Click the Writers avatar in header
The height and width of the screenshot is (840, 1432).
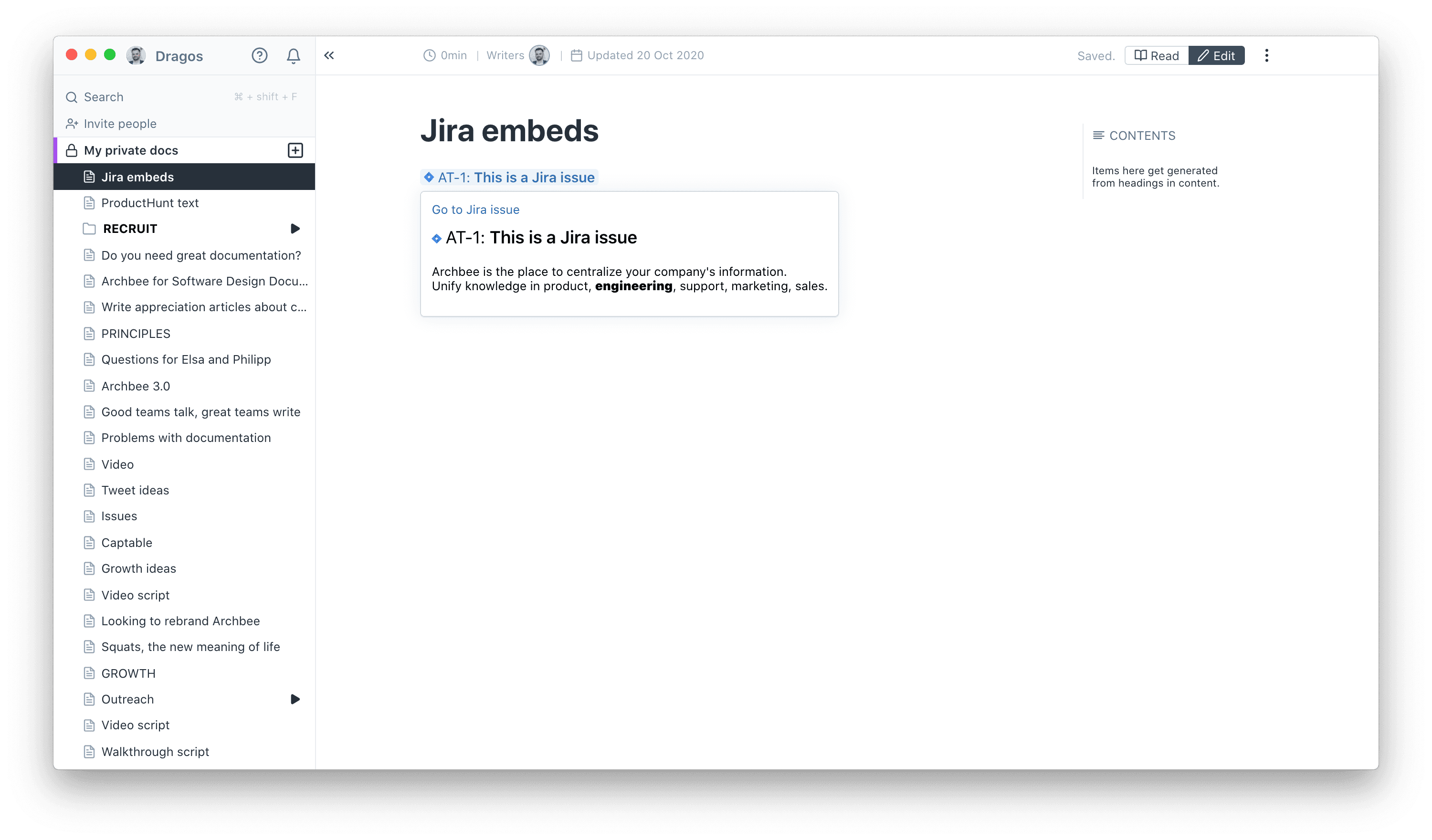click(x=539, y=56)
